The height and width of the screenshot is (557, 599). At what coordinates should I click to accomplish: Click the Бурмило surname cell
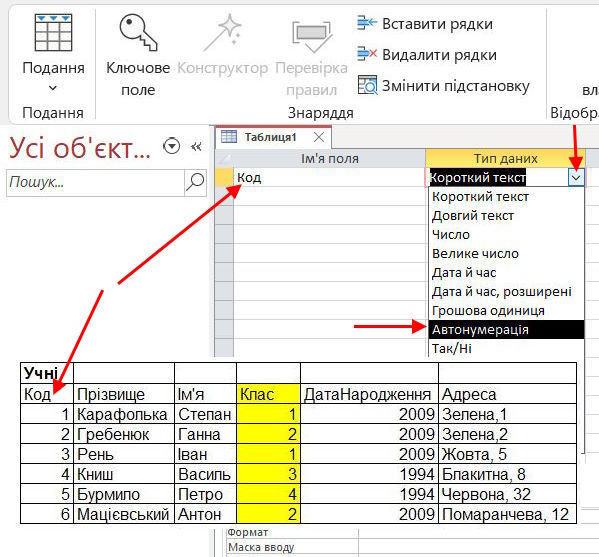tap(124, 494)
